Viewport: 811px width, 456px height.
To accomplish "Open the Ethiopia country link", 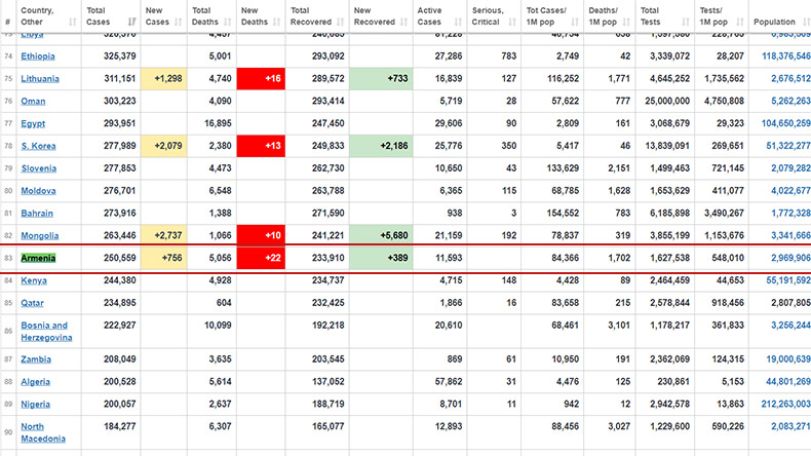I will (38, 56).
